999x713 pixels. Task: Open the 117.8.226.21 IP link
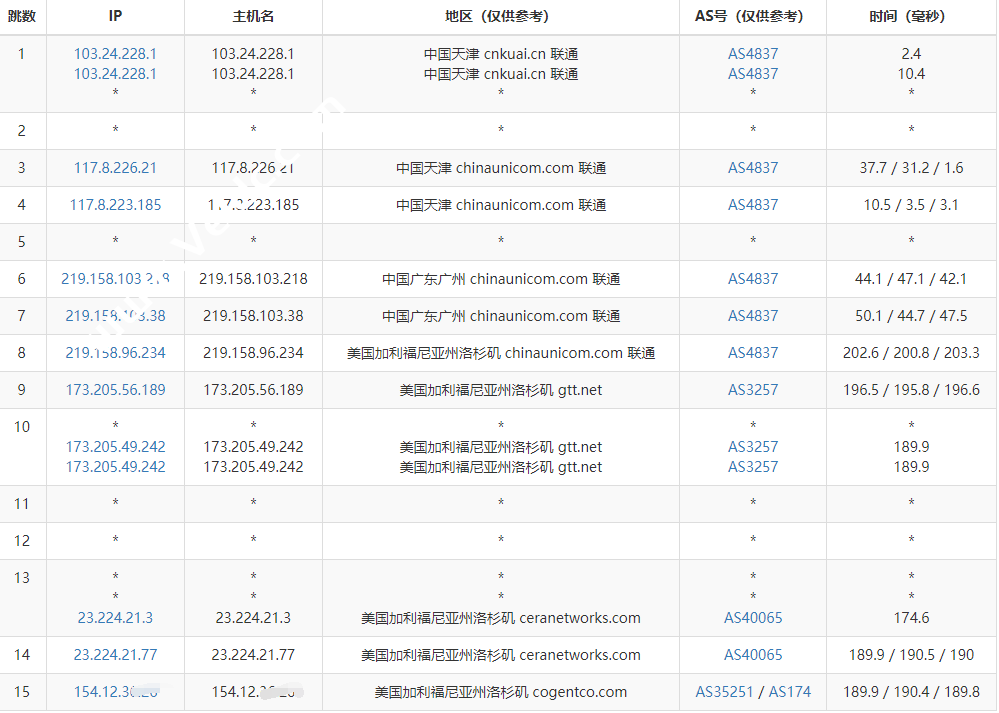(115, 168)
